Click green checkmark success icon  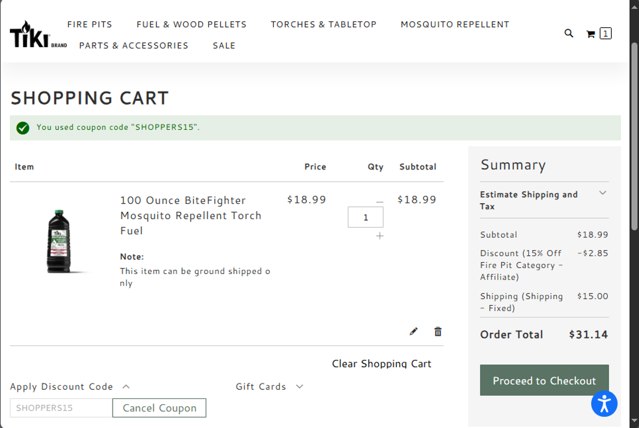pyautogui.click(x=23, y=128)
